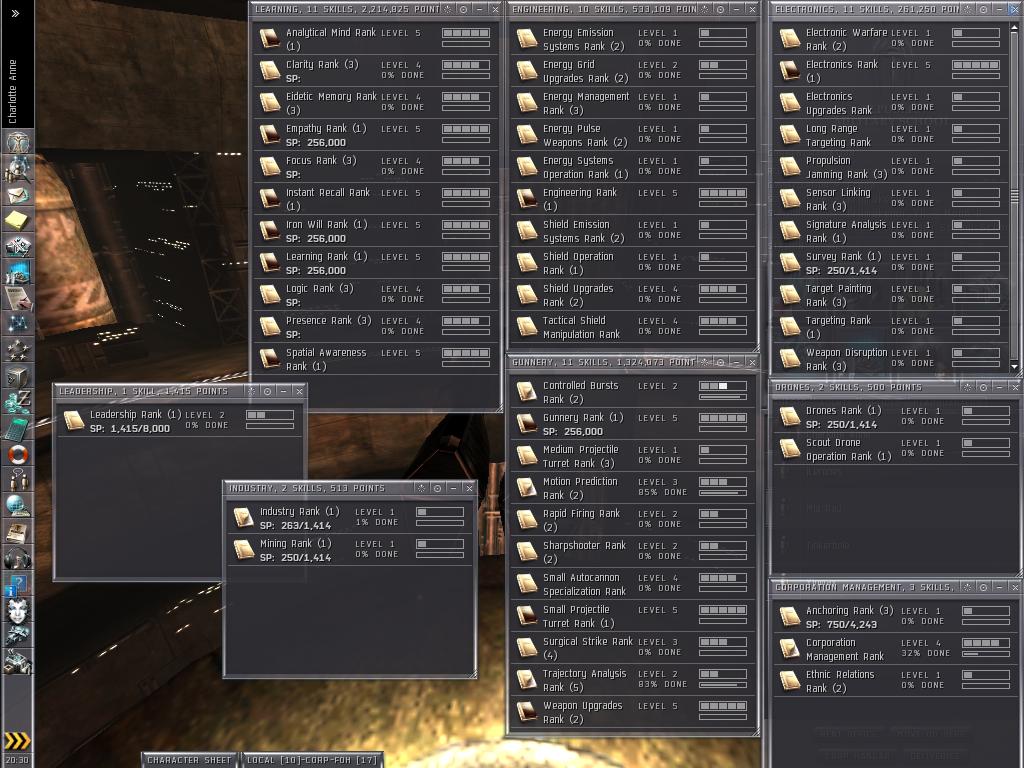The width and height of the screenshot is (1024, 768).
Task: Open the yellow notepad icon
Action: [18, 221]
